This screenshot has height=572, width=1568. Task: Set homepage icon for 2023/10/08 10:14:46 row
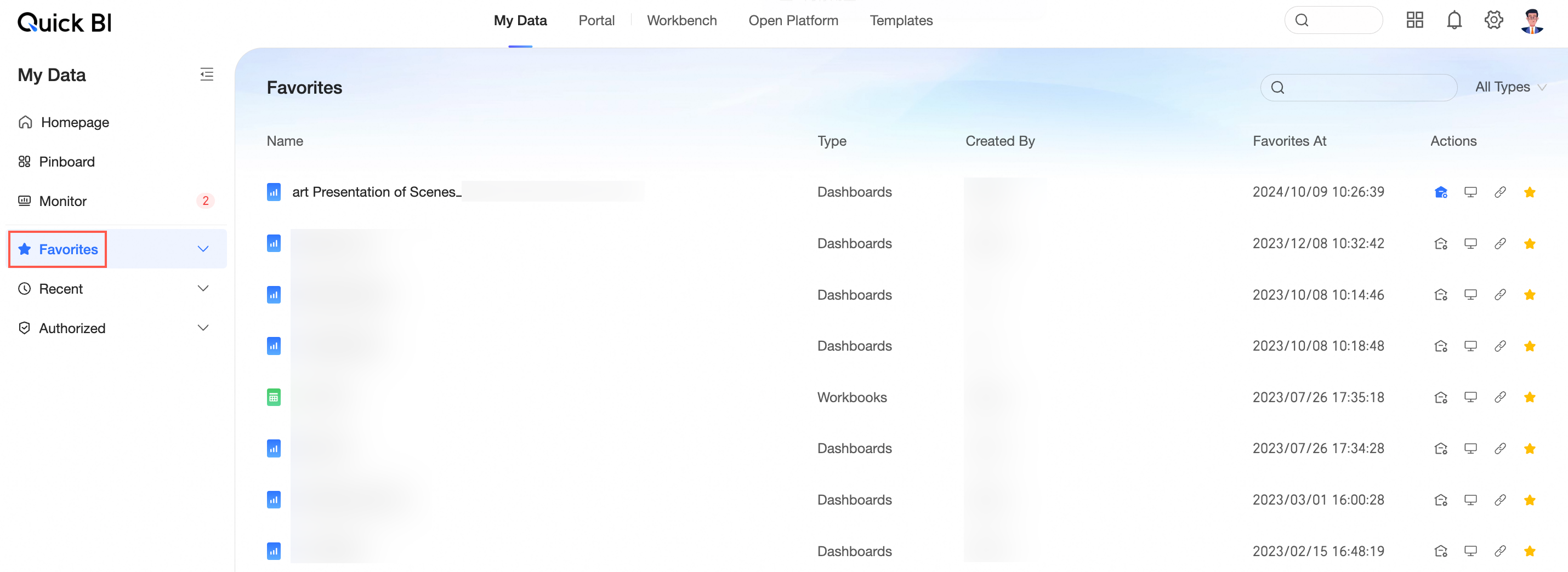point(1441,295)
